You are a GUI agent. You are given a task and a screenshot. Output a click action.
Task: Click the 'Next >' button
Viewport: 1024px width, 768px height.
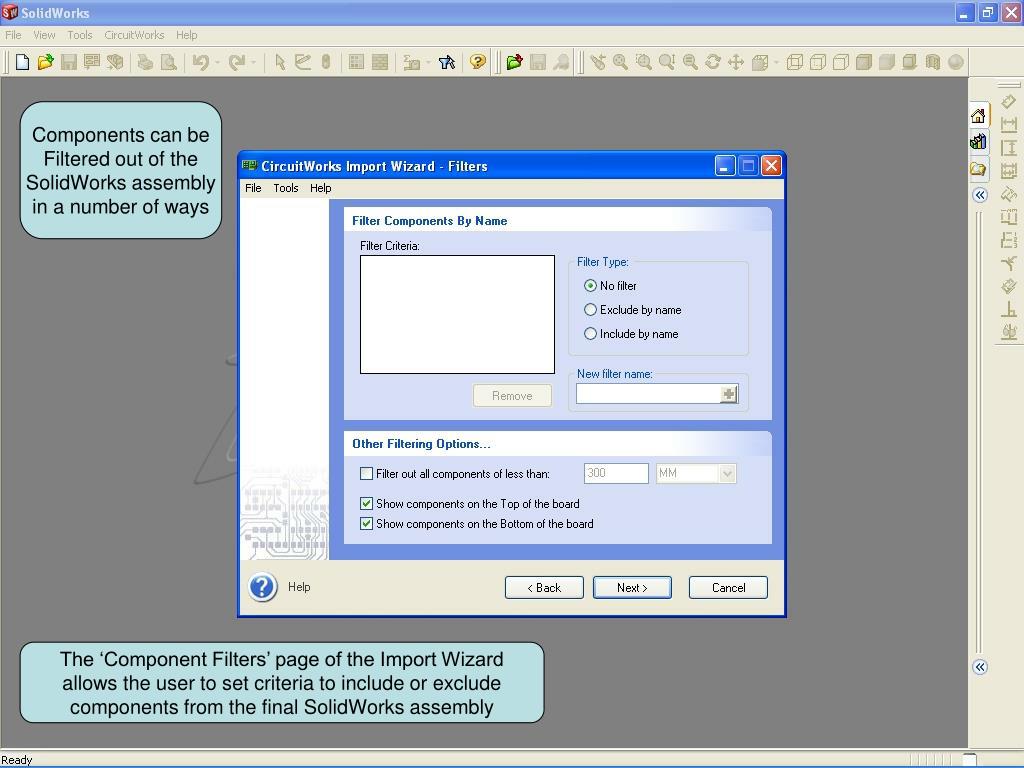tap(632, 588)
